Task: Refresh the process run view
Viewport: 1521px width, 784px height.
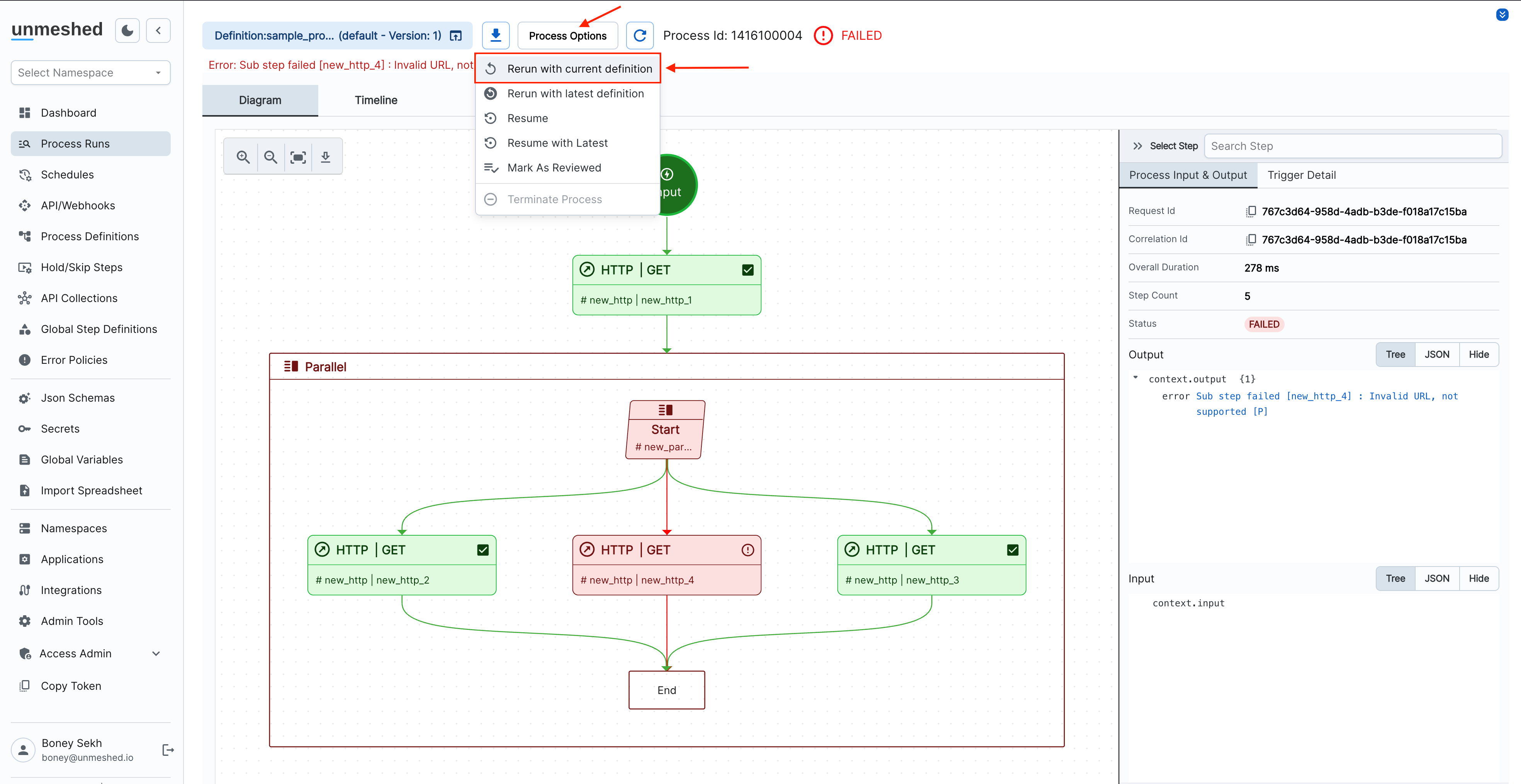Action: (640, 36)
